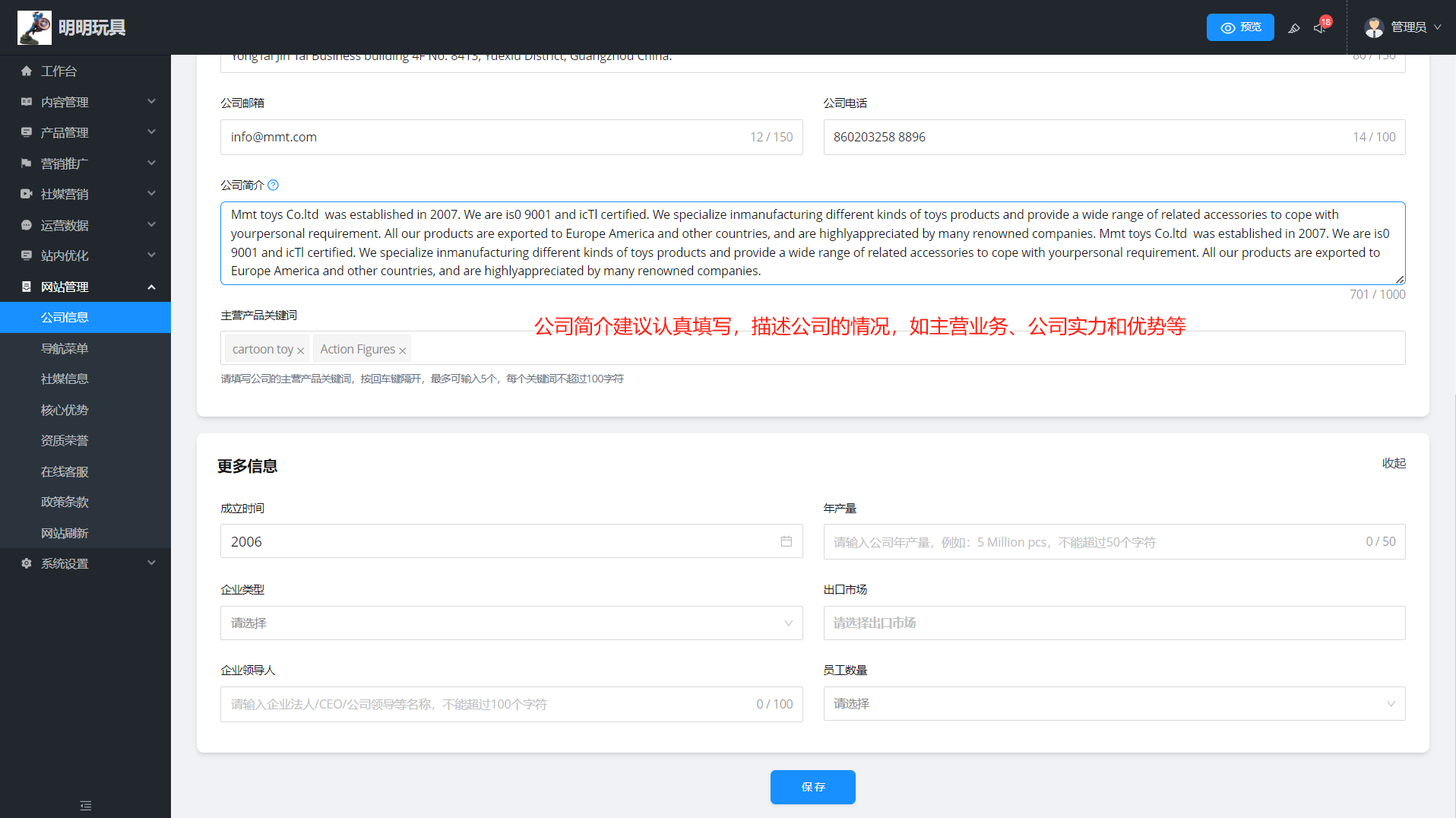1456x818 pixels.
Task: Click the 企业领导人 input field
Action: pos(511,704)
